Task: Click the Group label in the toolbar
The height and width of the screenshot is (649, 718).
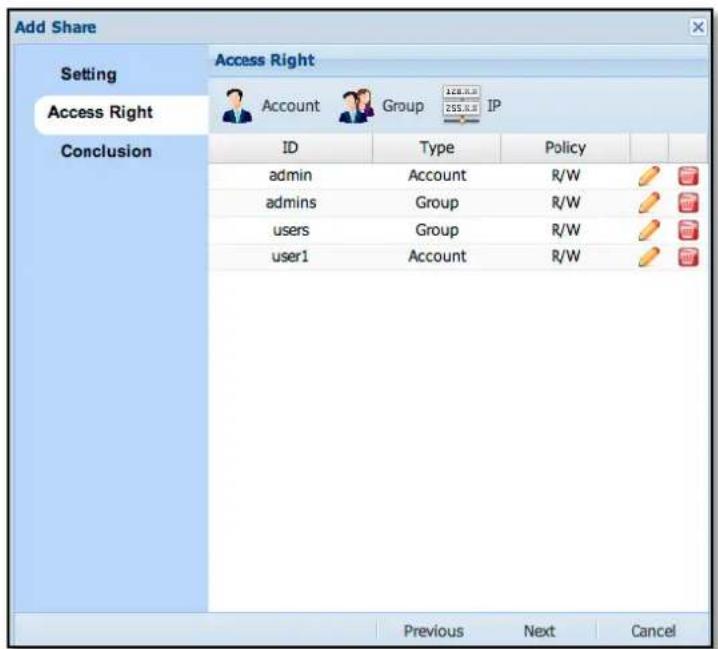Action: [x=403, y=106]
